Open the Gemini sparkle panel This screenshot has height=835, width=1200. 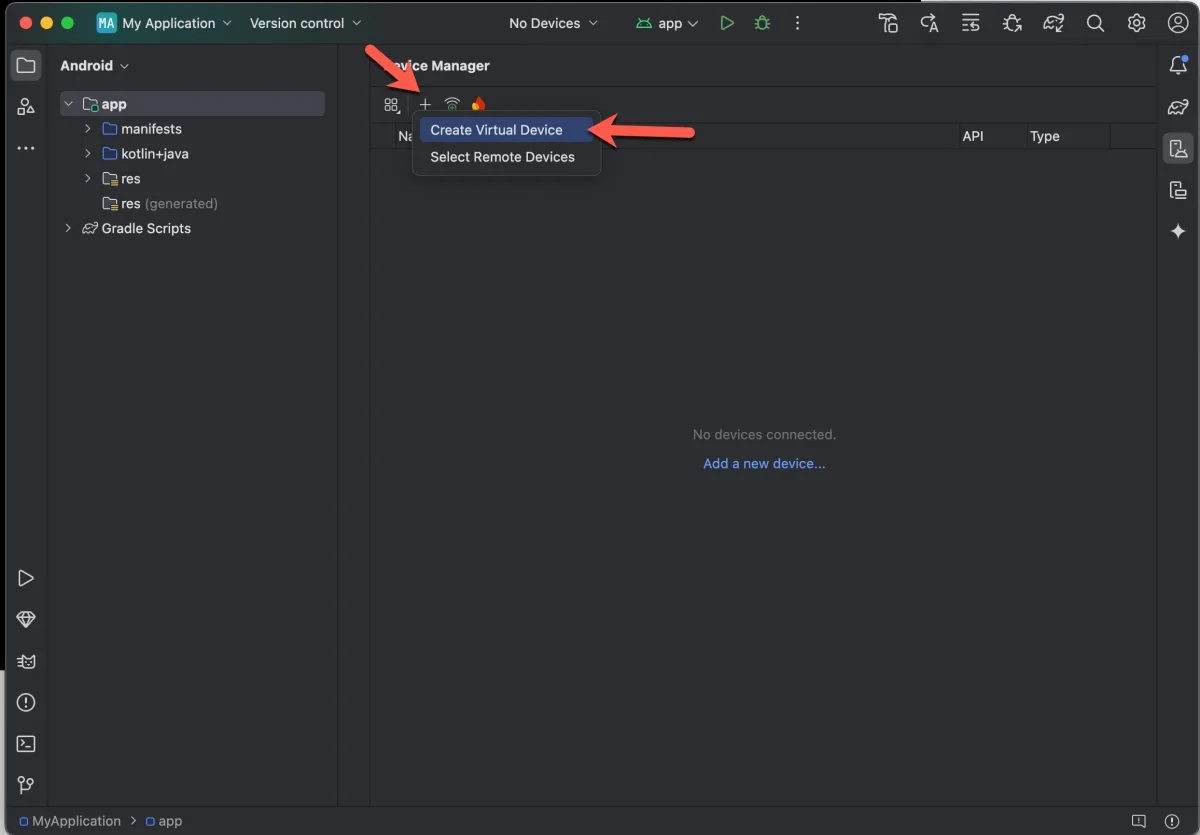pos(1178,231)
